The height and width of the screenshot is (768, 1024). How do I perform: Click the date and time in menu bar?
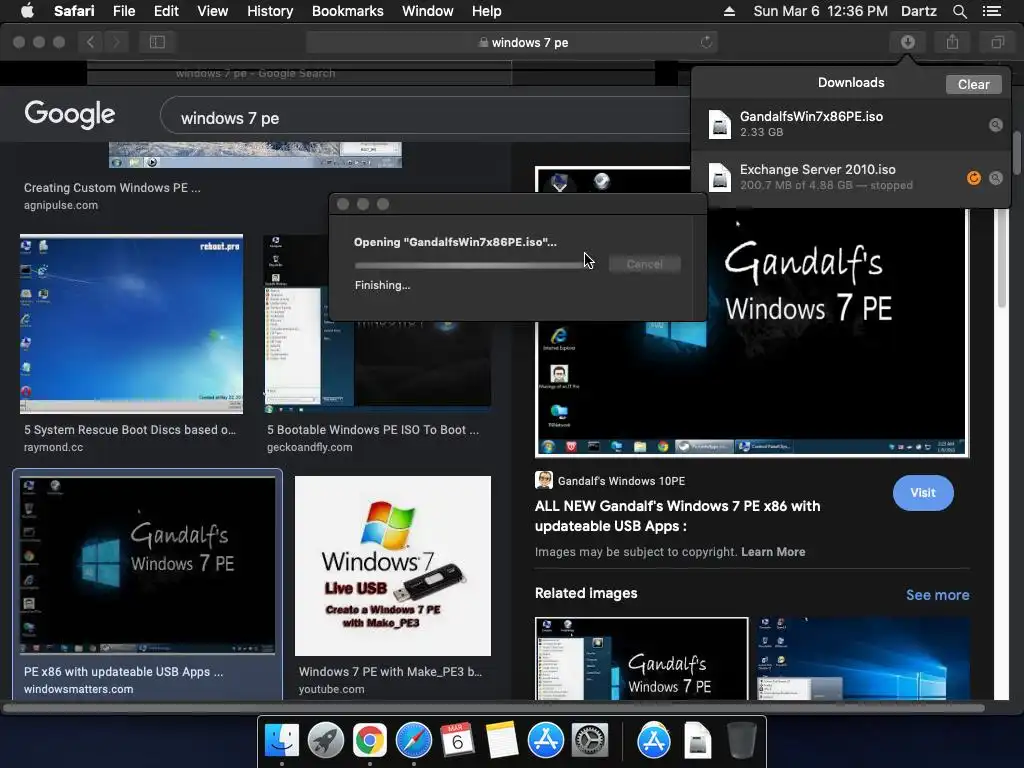tap(820, 11)
